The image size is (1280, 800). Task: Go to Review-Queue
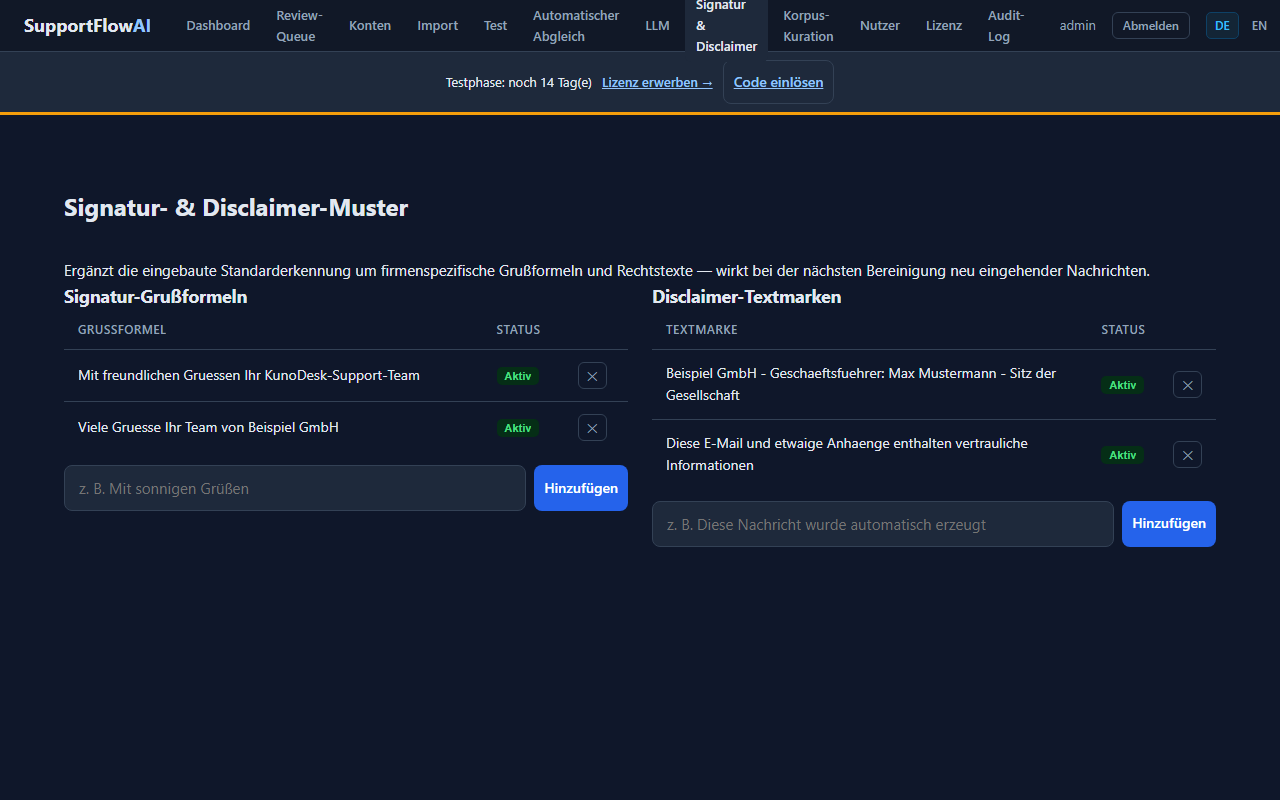299,26
